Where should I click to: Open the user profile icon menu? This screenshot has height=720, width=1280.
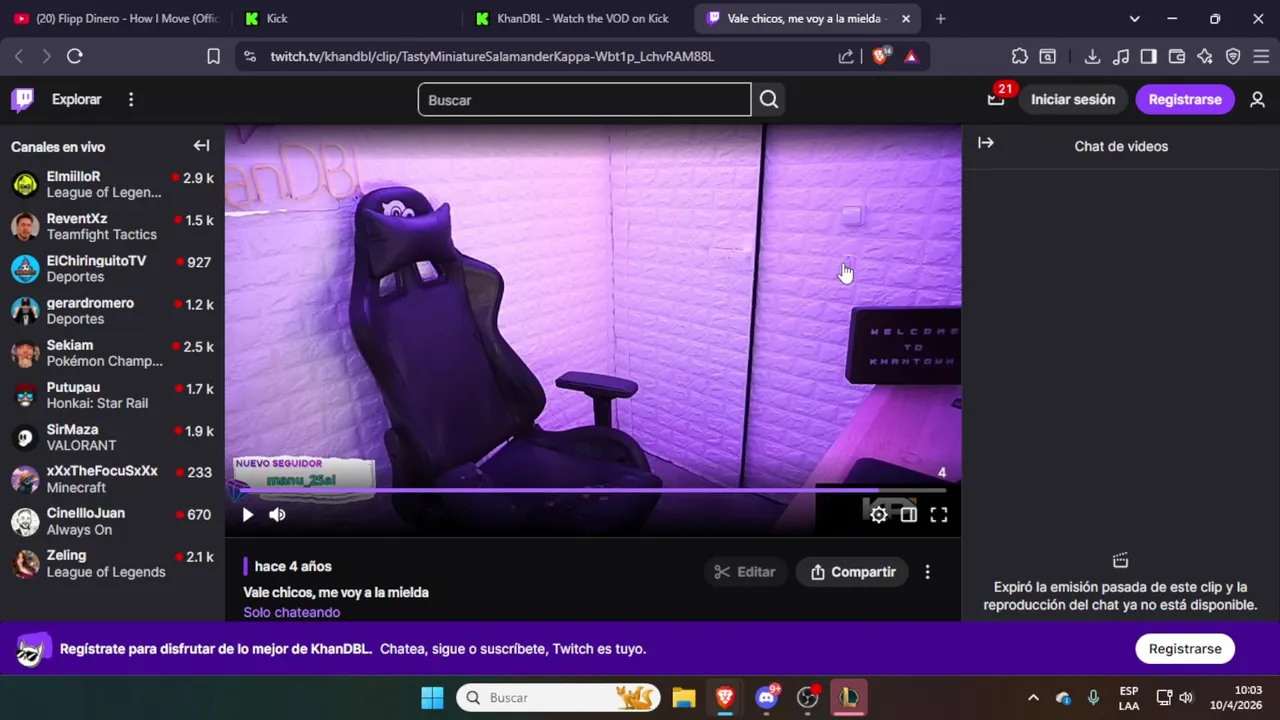click(1258, 99)
